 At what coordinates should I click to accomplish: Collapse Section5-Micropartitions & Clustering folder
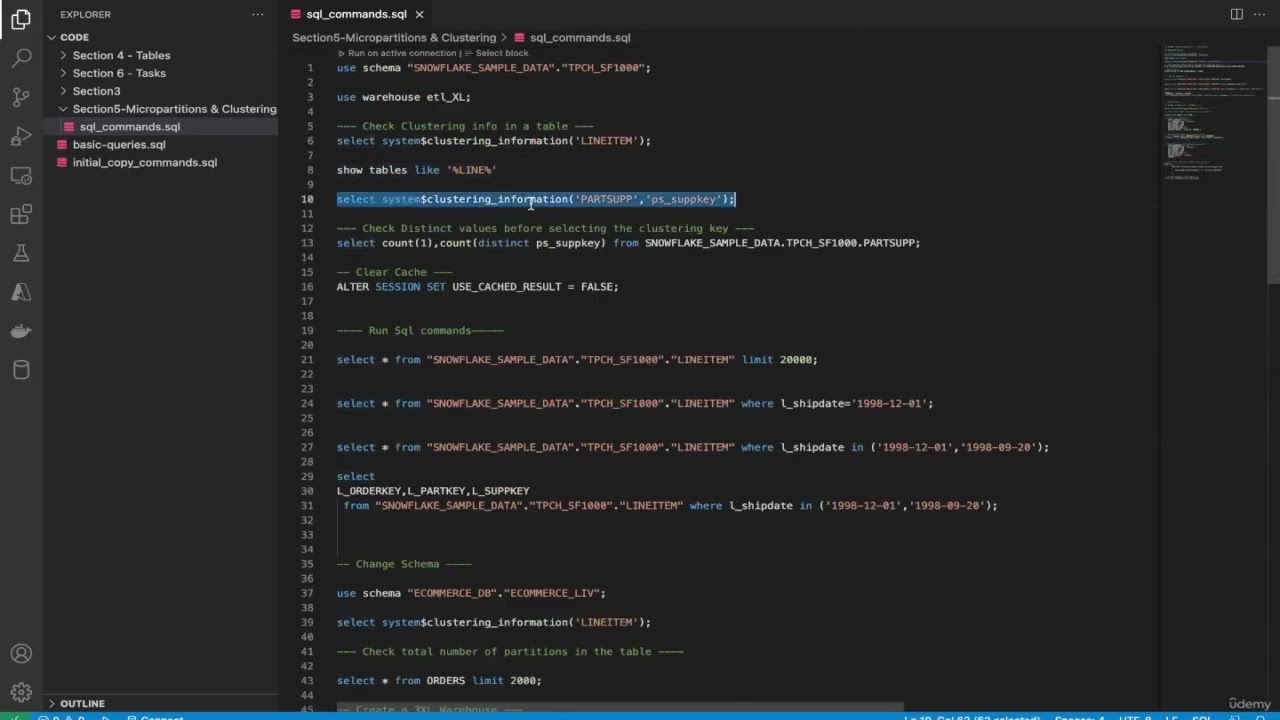pos(63,109)
